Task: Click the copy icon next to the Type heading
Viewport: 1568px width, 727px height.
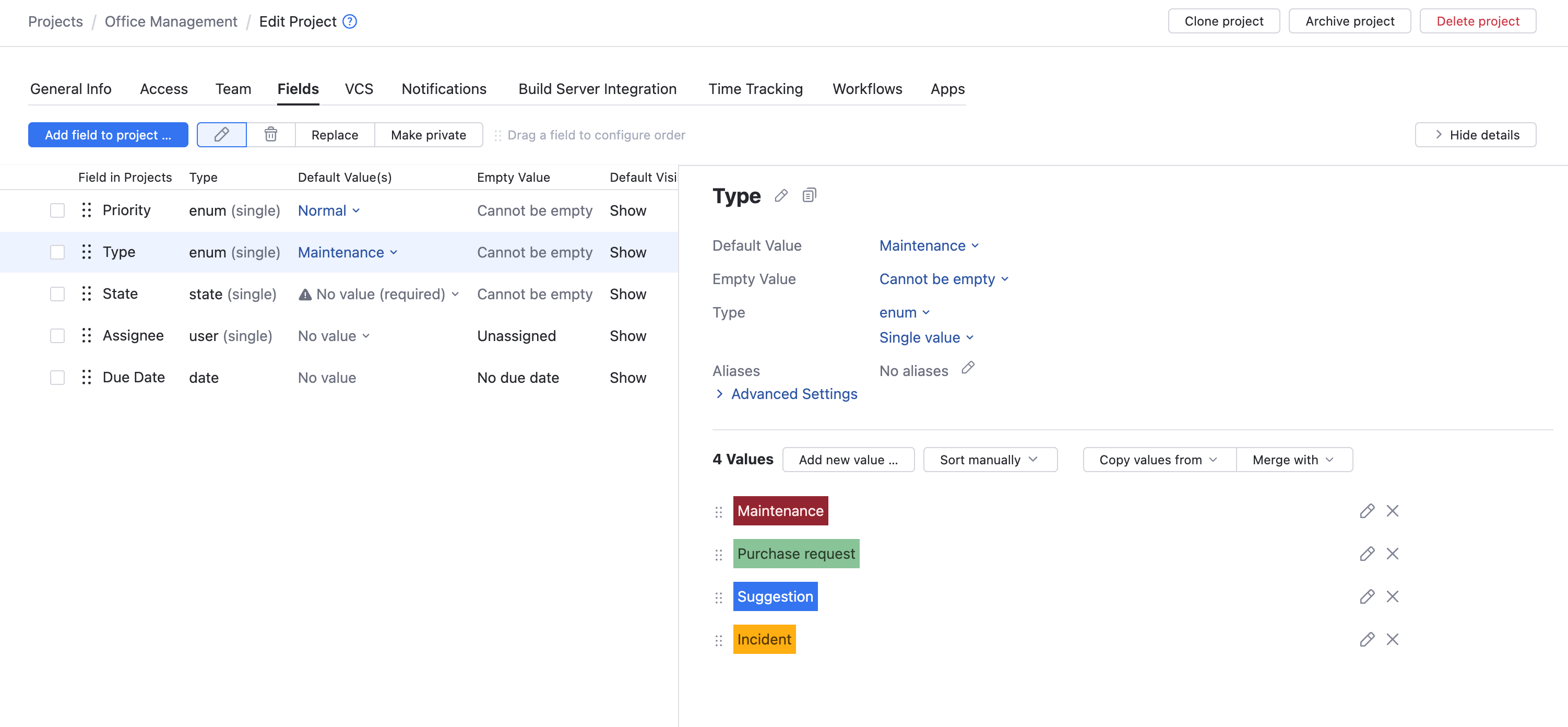Action: (x=809, y=195)
